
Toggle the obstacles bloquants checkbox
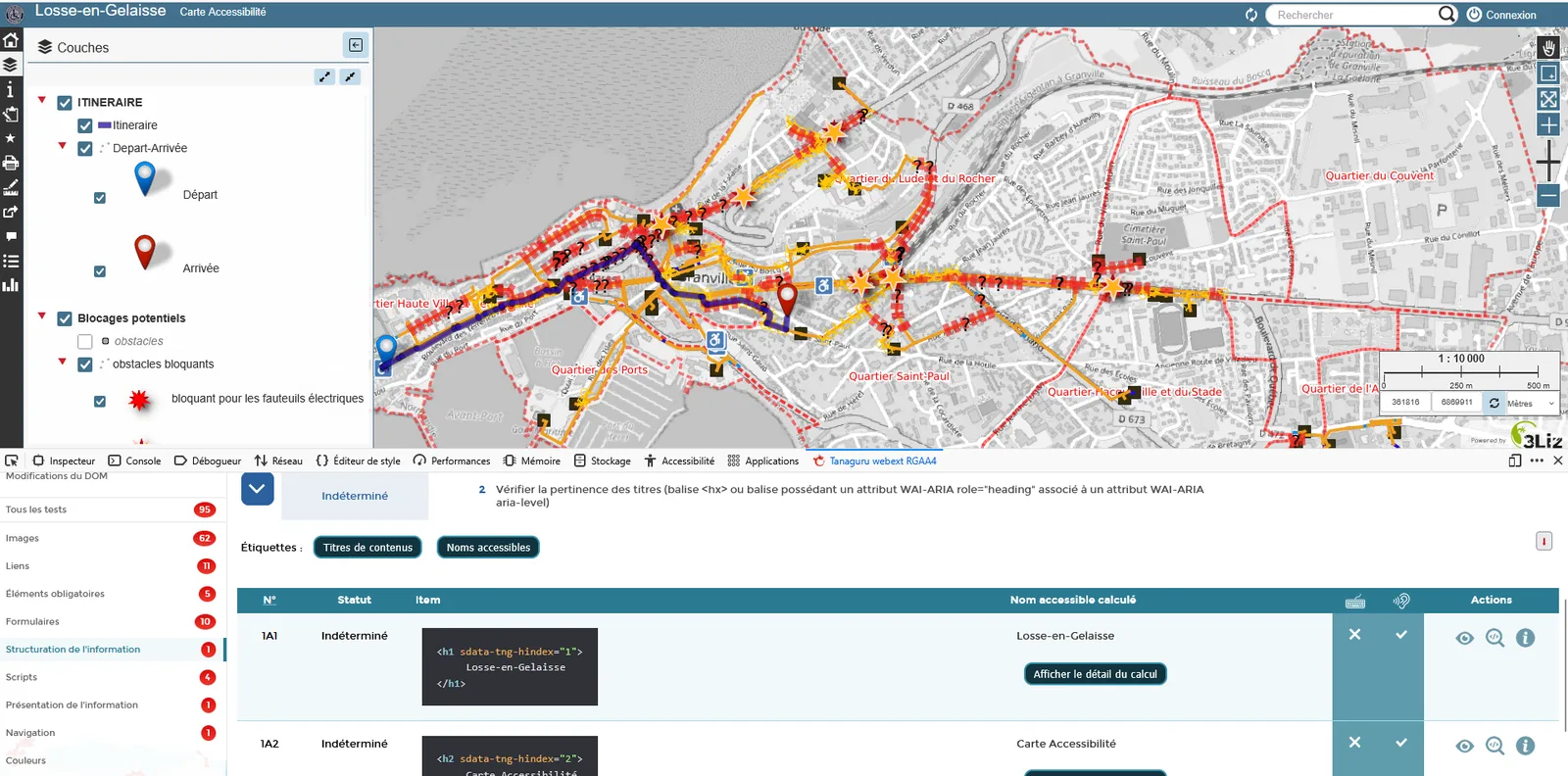coord(85,364)
